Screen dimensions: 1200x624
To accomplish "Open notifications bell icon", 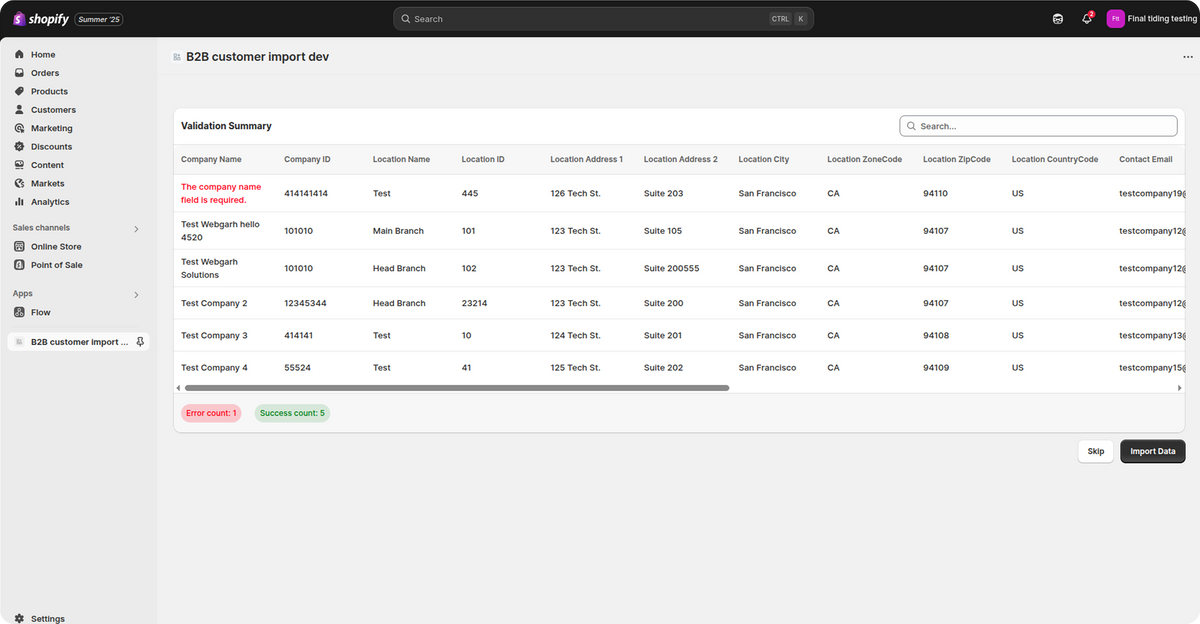I will (1086, 19).
